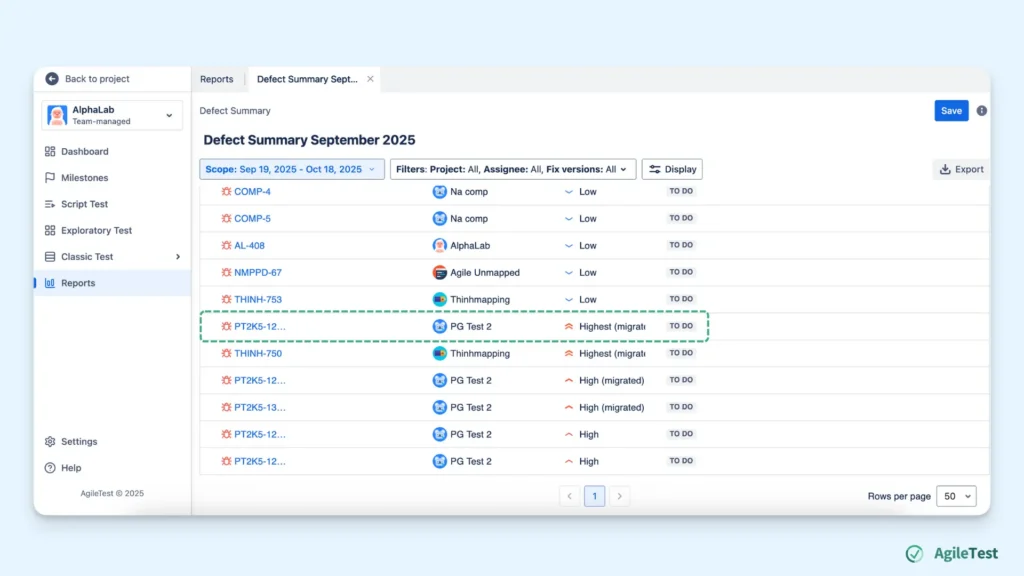Open the Filters dropdown

(512, 169)
